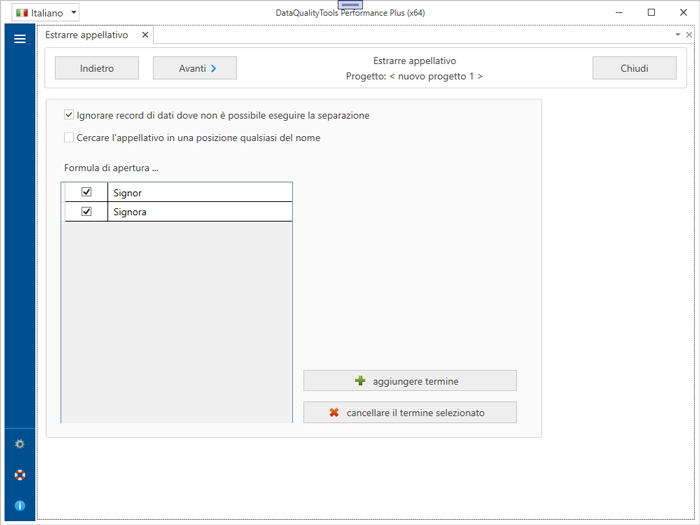Viewport: 700px width, 525px height.
Task: Enable Cercare l'appellativo in una posizione qualsiasi
Action: click(69, 138)
